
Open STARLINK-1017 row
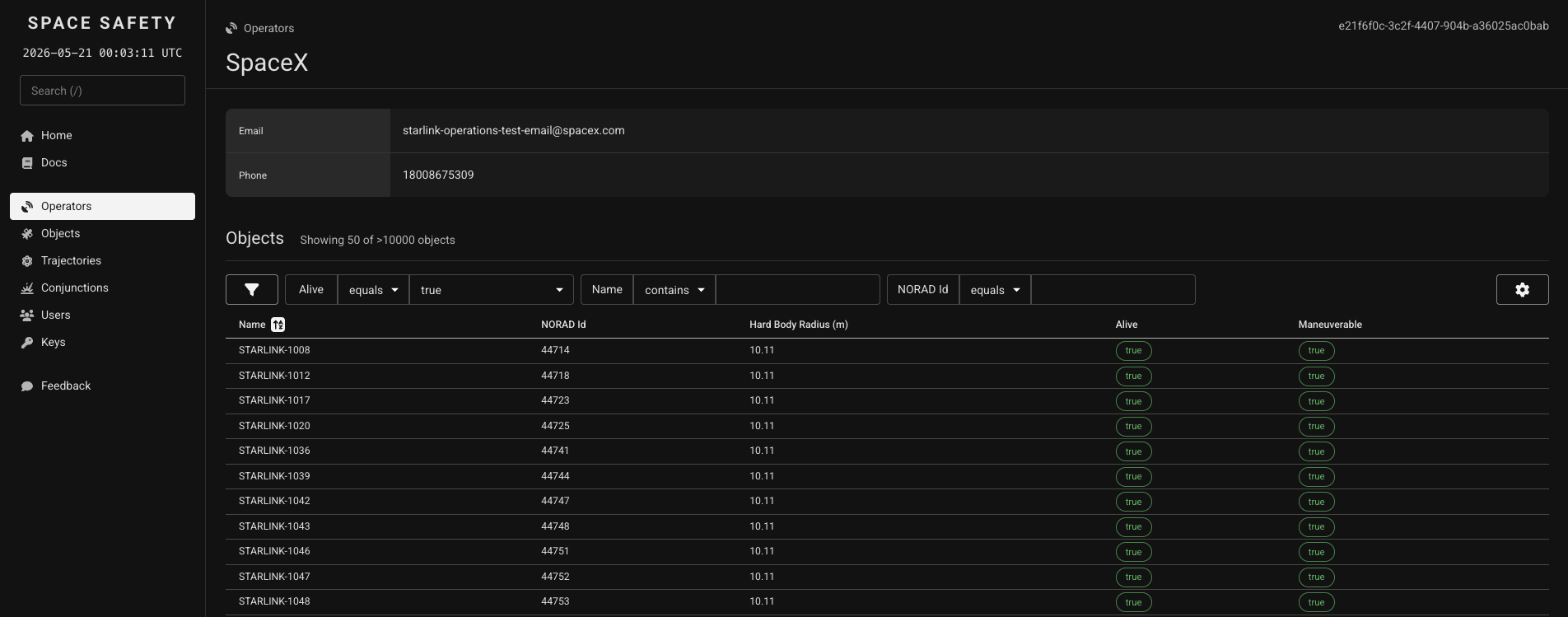(887, 401)
